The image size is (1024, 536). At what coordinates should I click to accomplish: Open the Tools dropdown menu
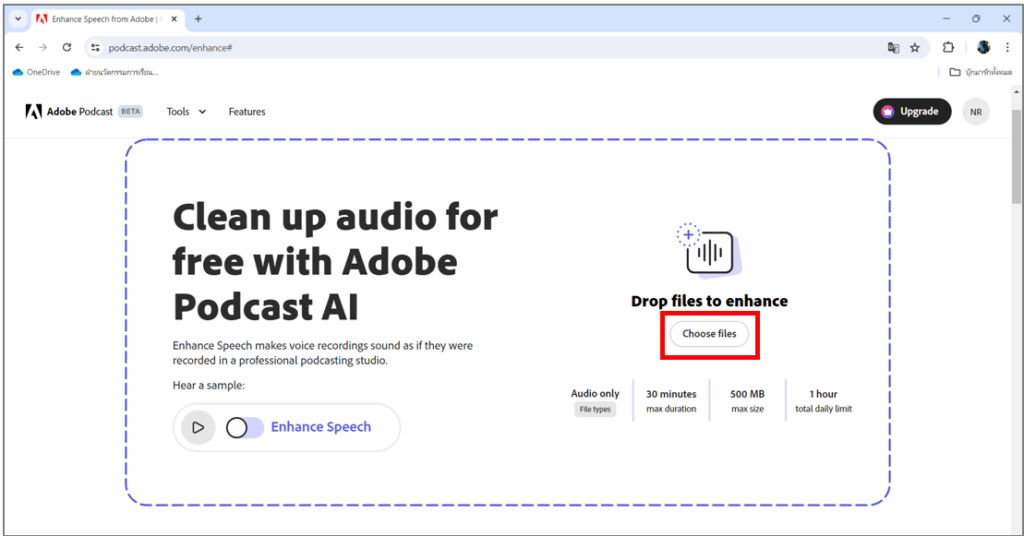[x=186, y=112]
